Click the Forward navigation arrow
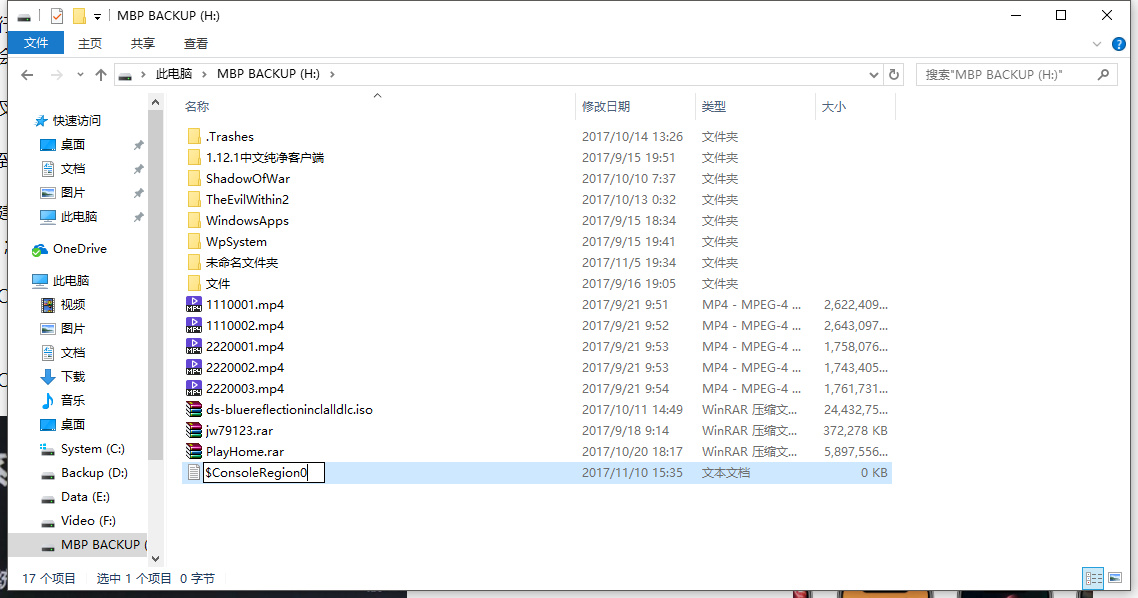The height and width of the screenshot is (598, 1138). pyautogui.click(x=56, y=74)
